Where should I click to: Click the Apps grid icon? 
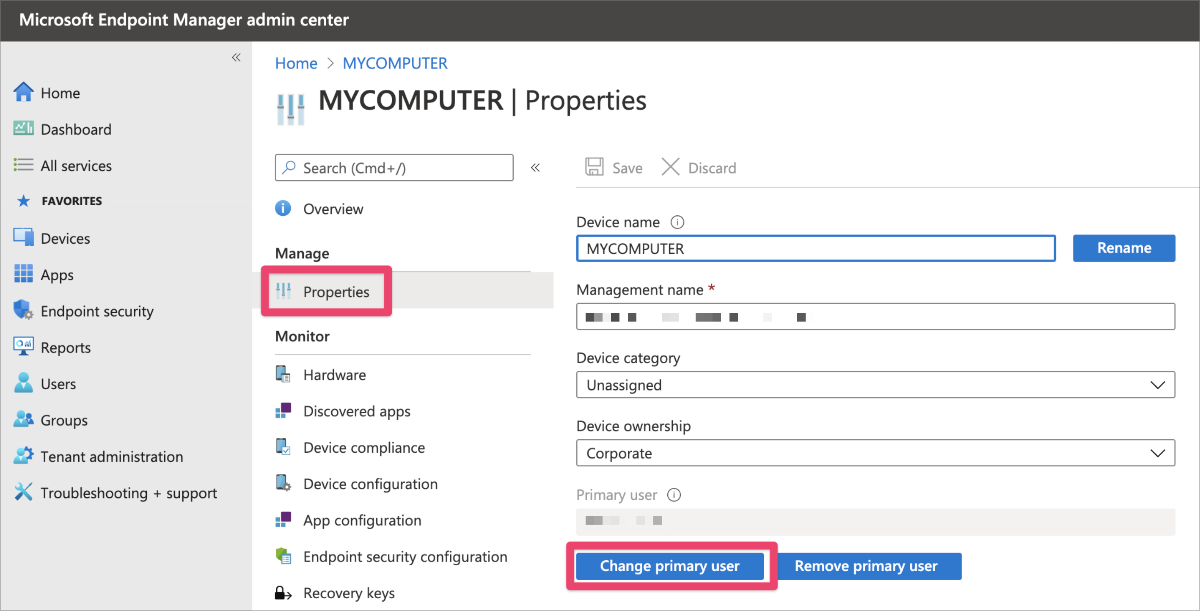tap(23, 275)
